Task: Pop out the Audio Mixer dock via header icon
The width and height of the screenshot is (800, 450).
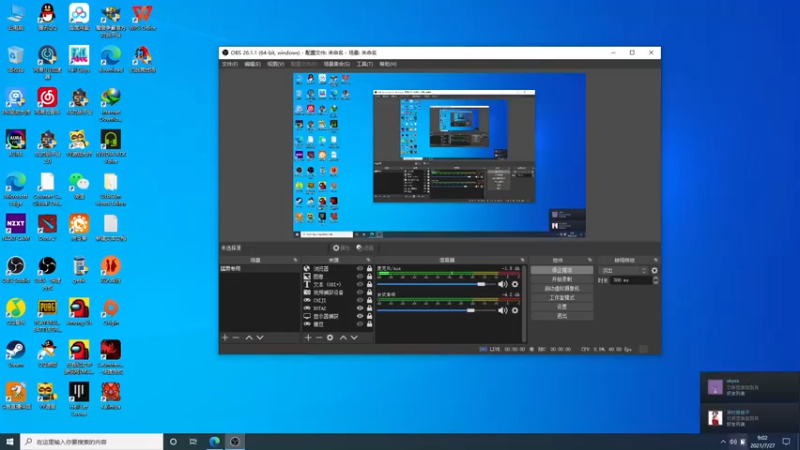Action: [x=522, y=260]
